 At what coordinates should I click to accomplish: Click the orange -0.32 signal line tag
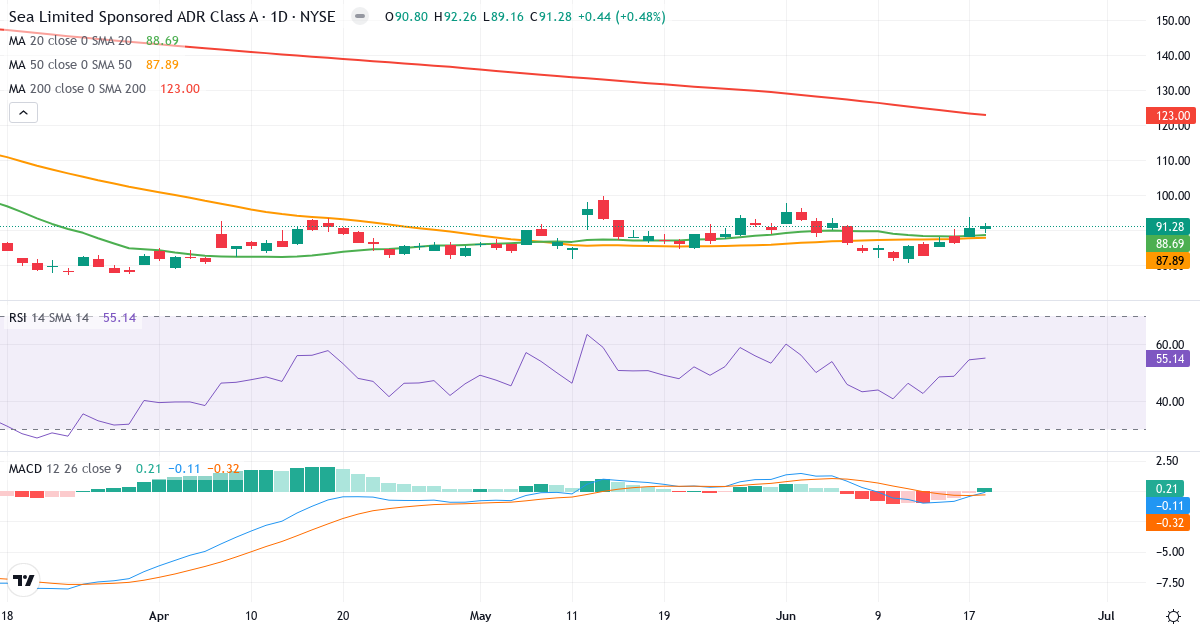1170,522
